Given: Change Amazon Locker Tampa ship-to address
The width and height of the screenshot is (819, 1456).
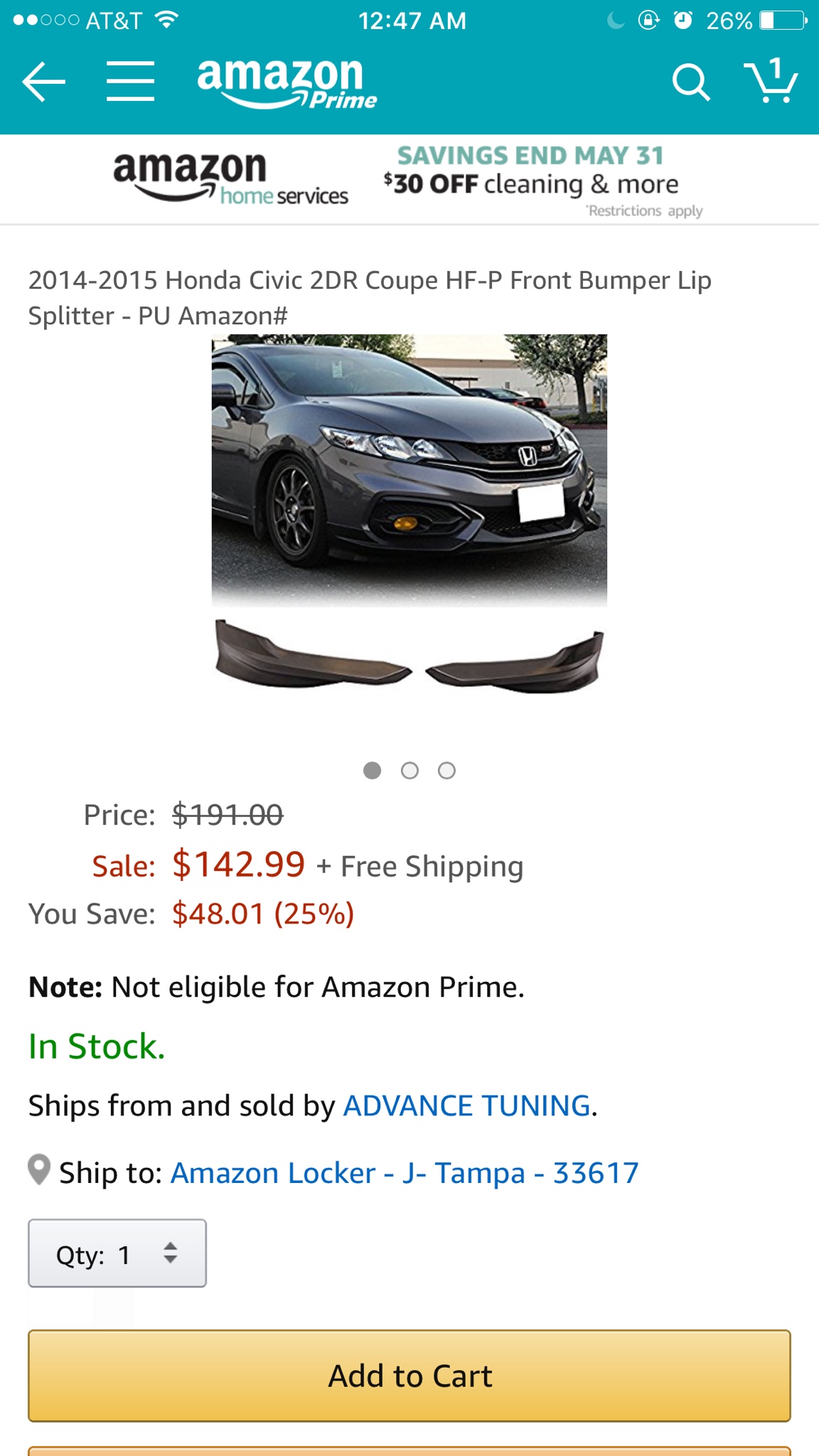Looking at the screenshot, I should [404, 1173].
